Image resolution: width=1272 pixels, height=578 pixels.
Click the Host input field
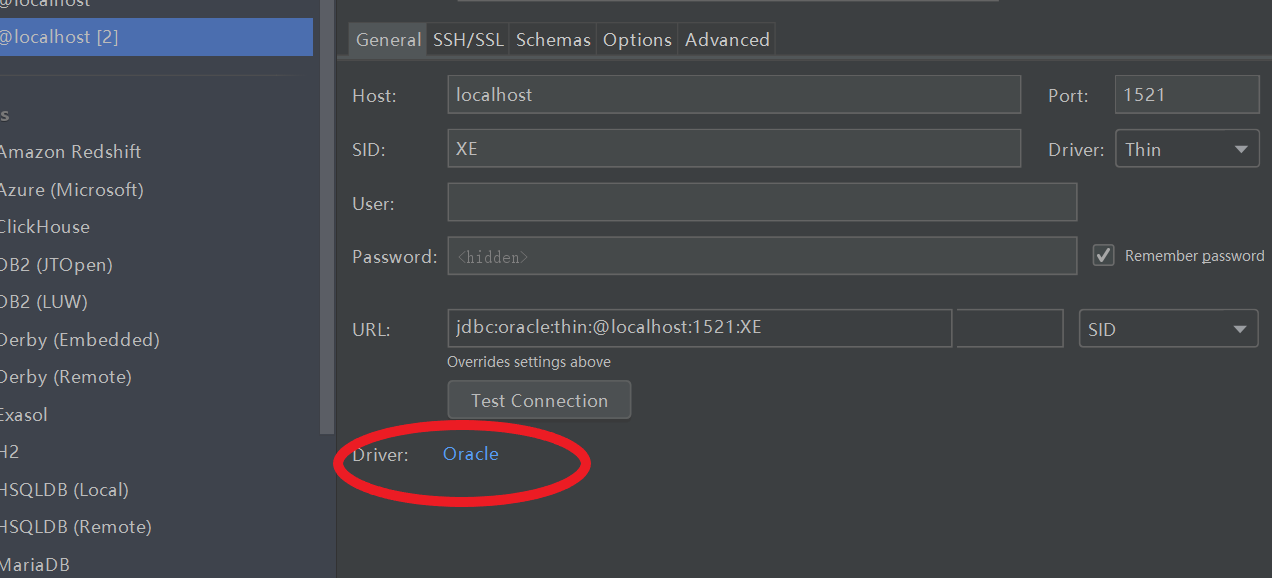(734, 94)
